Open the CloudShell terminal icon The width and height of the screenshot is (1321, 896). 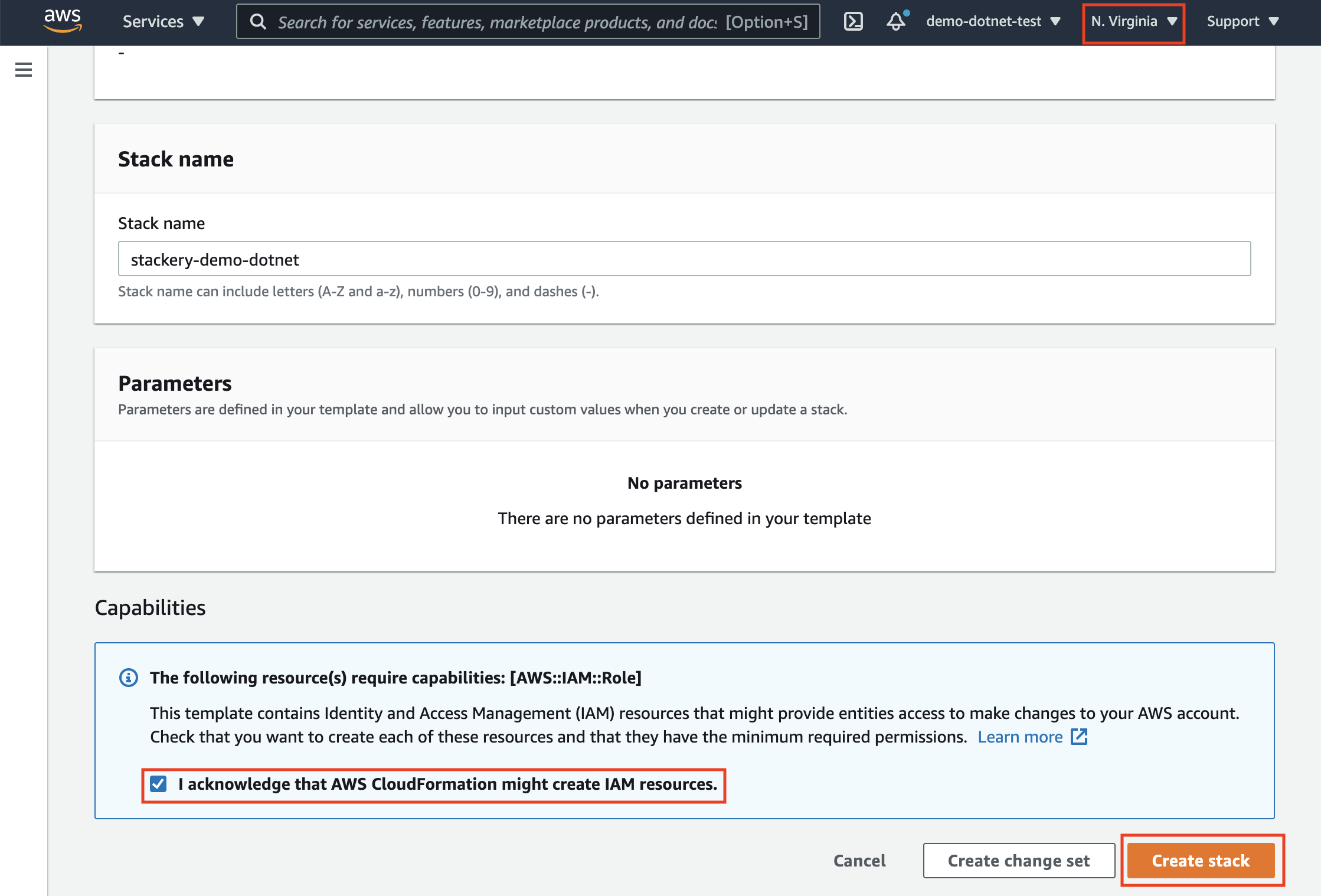coord(853,22)
